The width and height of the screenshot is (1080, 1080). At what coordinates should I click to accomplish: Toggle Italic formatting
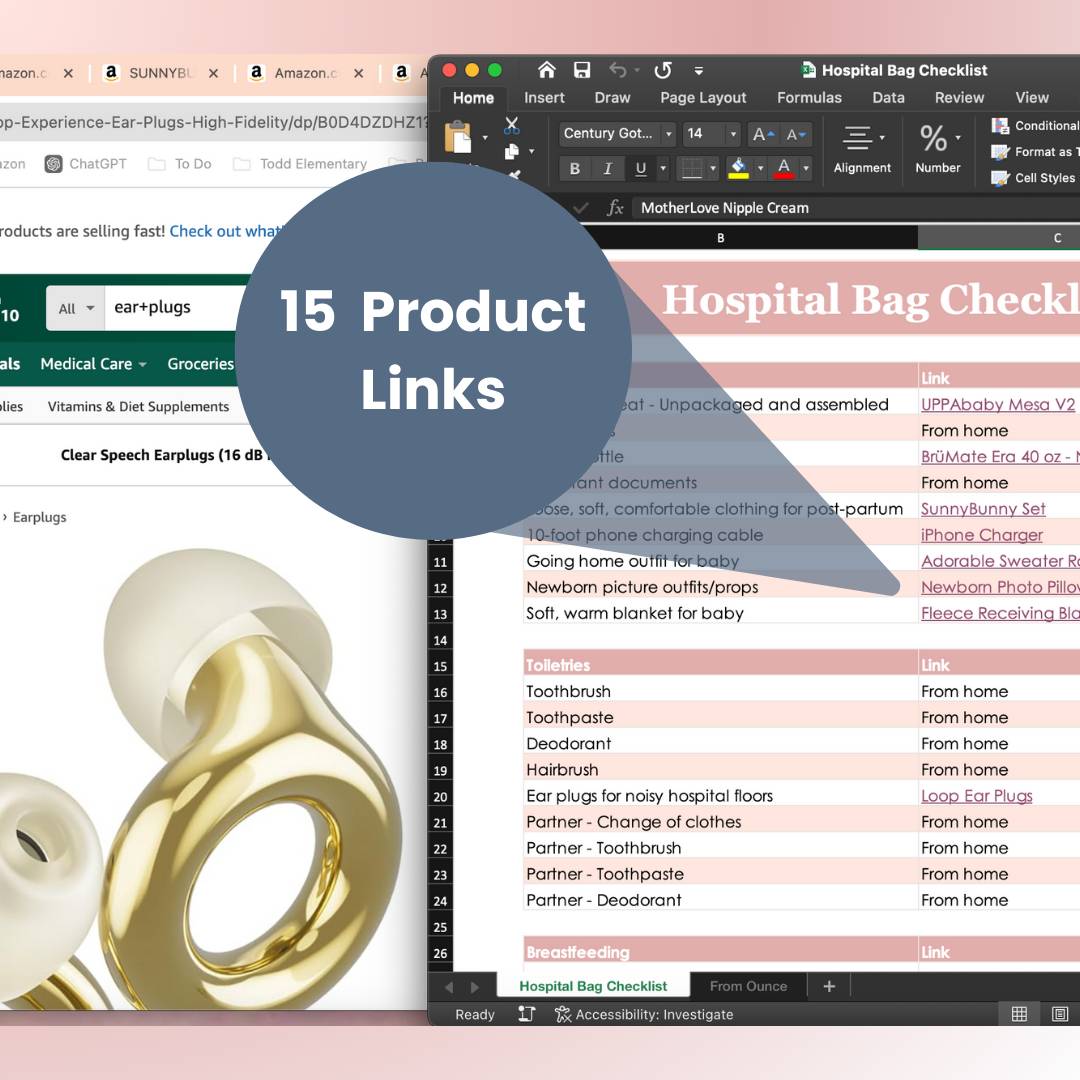(607, 168)
